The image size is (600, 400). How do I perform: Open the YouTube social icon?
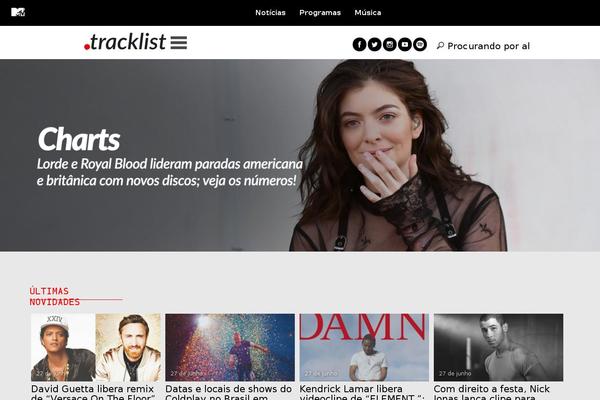tap(404, 44)
